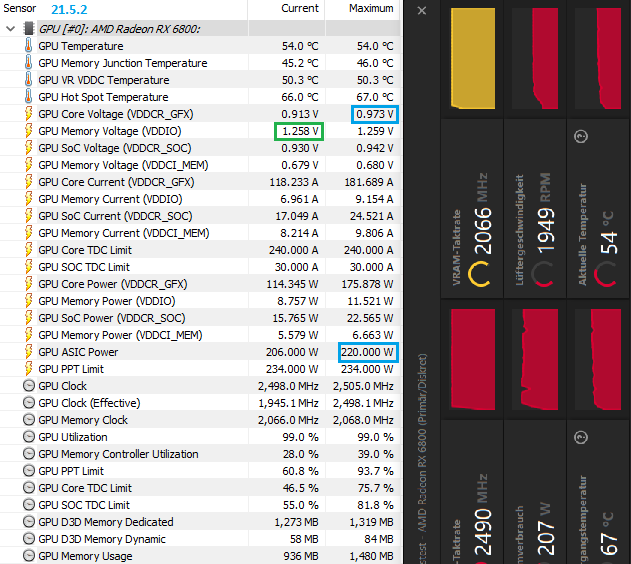The width and height of the screenshot is (631, 564).
Task: Click the clock icon for GPU Memory Clock
Action: click(29, 420)
